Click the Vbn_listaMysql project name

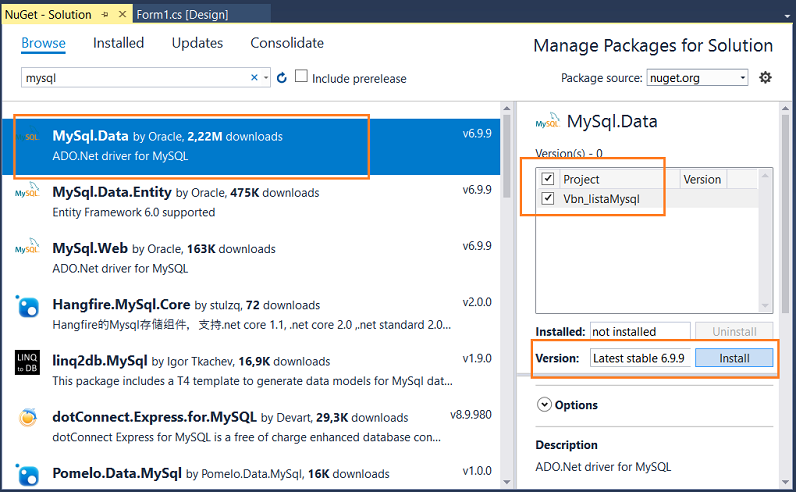click(x=601, y=199)
